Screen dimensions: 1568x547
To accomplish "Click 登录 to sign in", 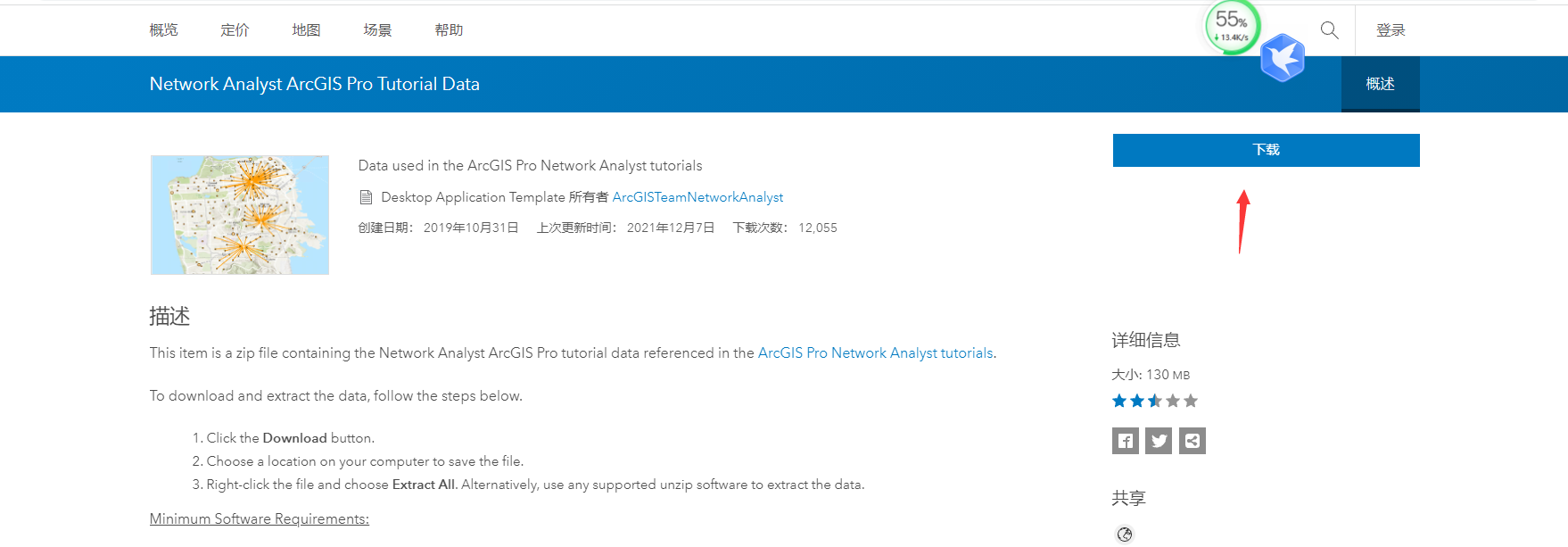I will click(1391, 29).
